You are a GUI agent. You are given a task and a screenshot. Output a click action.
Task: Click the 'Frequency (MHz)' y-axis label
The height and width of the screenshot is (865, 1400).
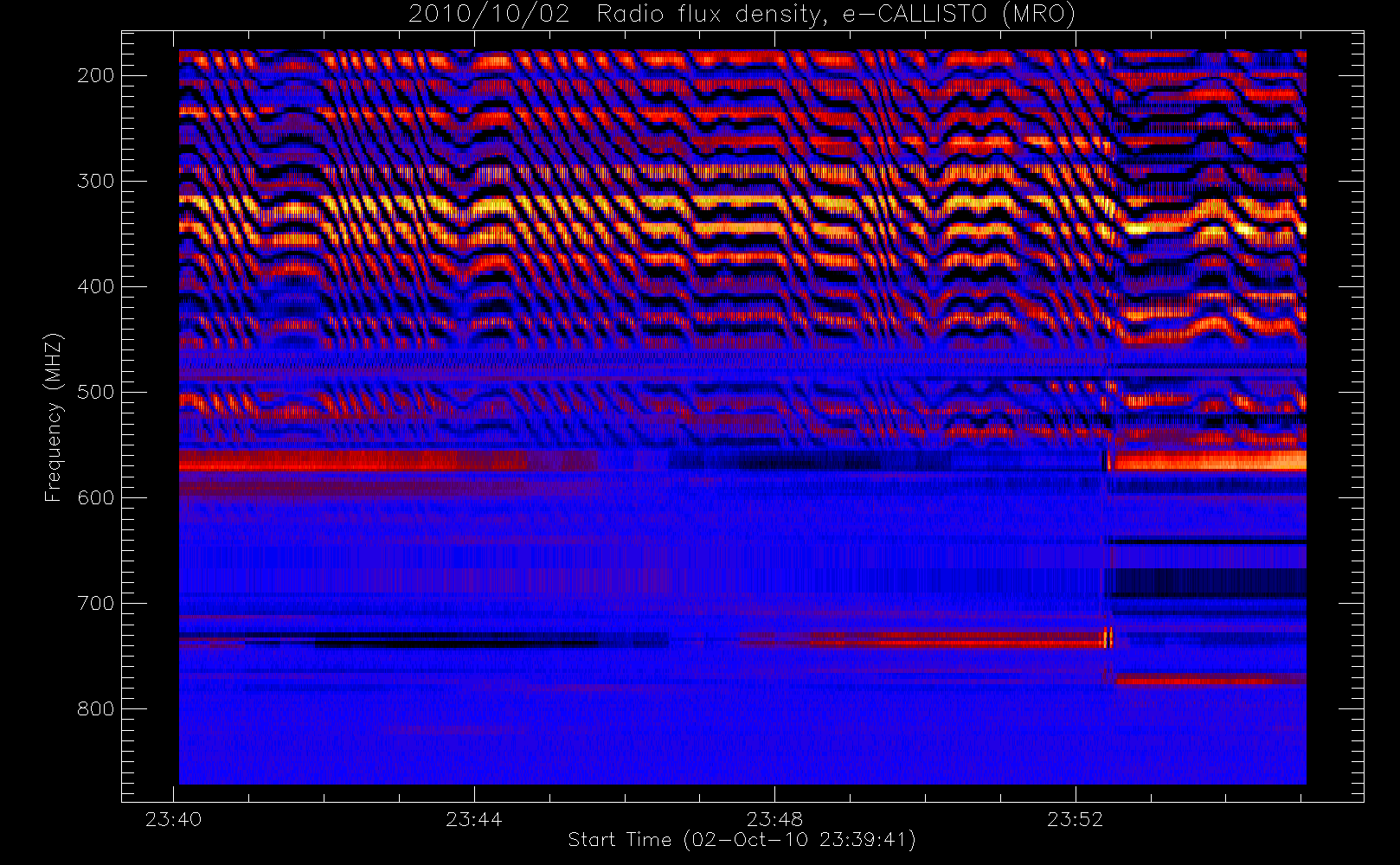click(x=54, y=417)
